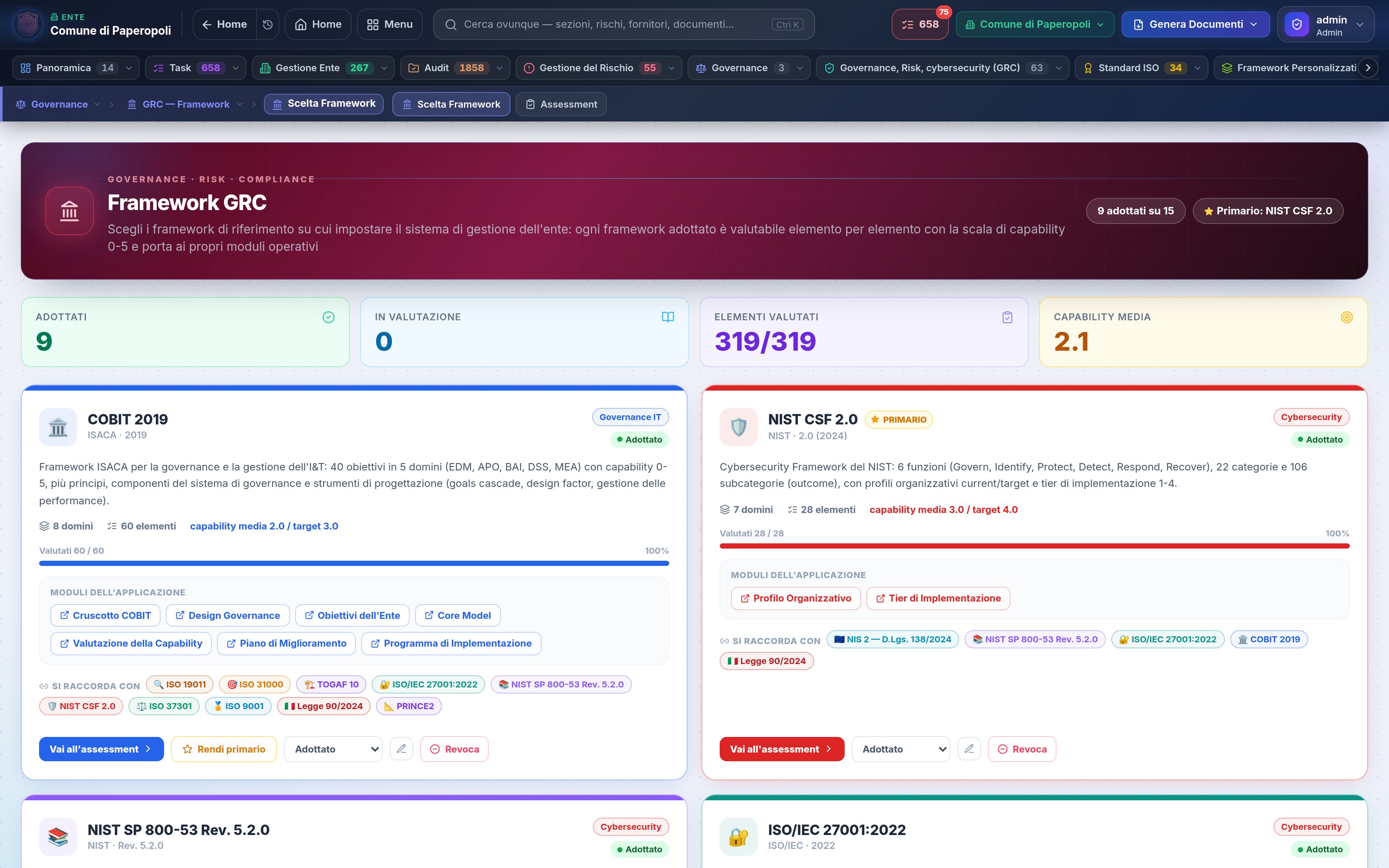Screen dimensions: 1389x868
Task: Select the highlighted Scelta Framework tab
Action: (451, 104)
